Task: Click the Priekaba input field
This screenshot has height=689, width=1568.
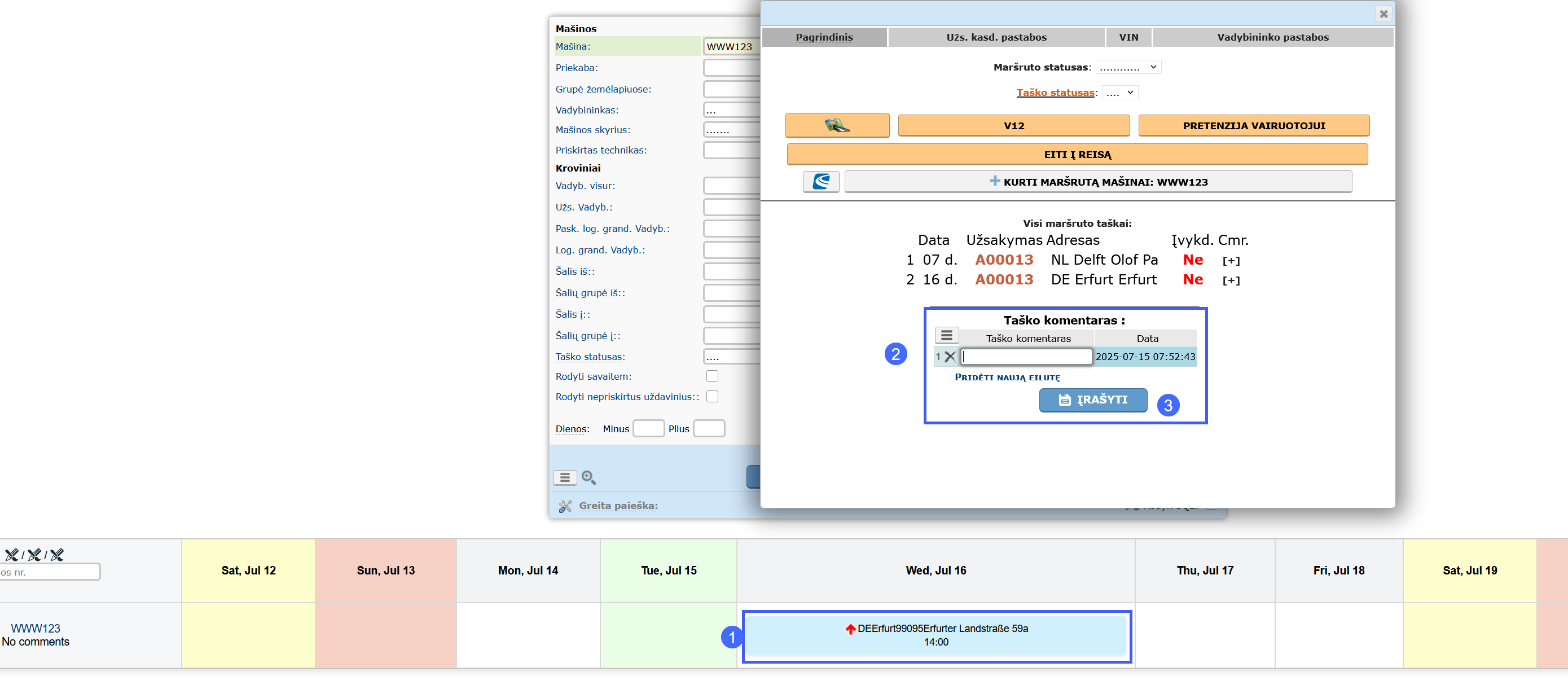Action: tap(732, 68)
